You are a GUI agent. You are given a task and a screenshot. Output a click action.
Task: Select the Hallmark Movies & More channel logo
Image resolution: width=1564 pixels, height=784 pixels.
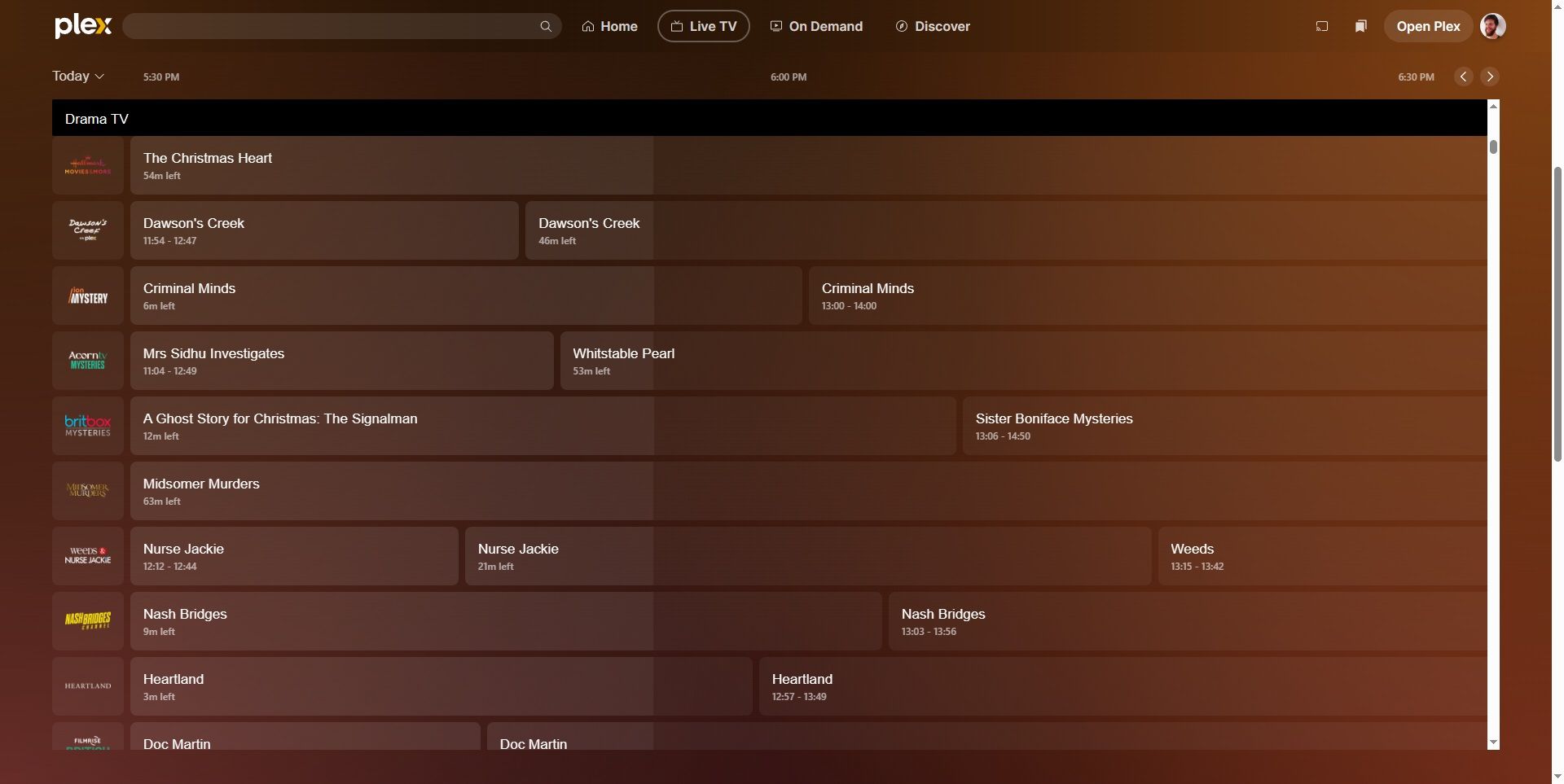[88, 165]
